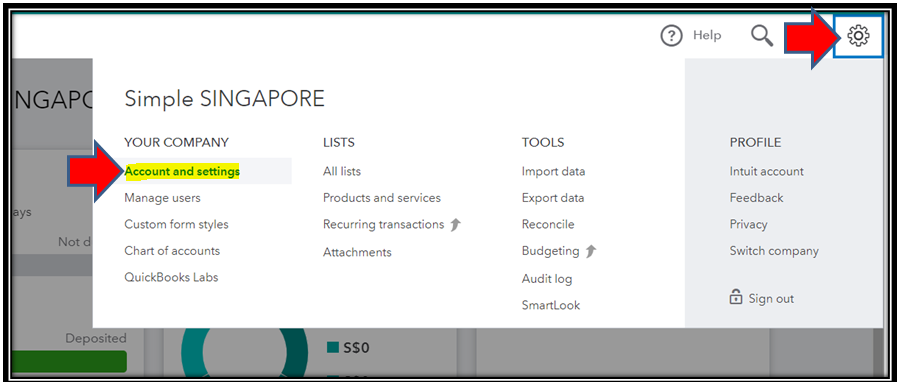View the Audit log
The height and width of the screenshot is (382, 907).
(x=547, y=279)
